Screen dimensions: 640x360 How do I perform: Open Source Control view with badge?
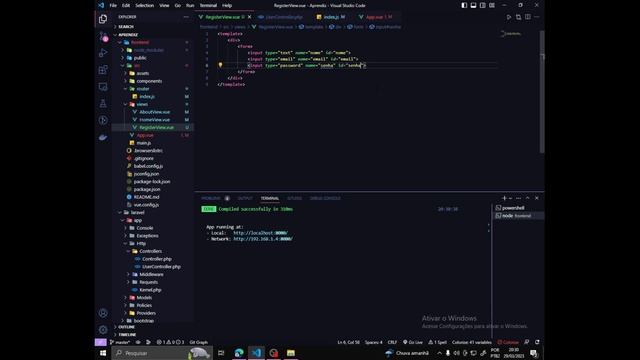[x=103, y=36]
